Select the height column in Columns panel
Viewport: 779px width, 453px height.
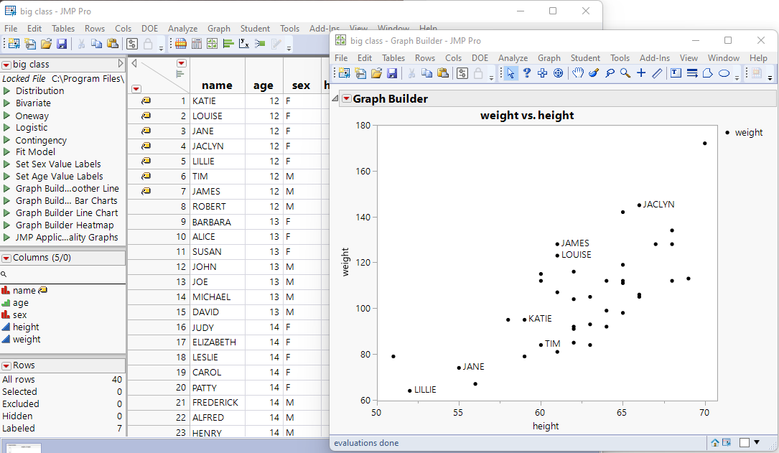click(x=26, y=327)
